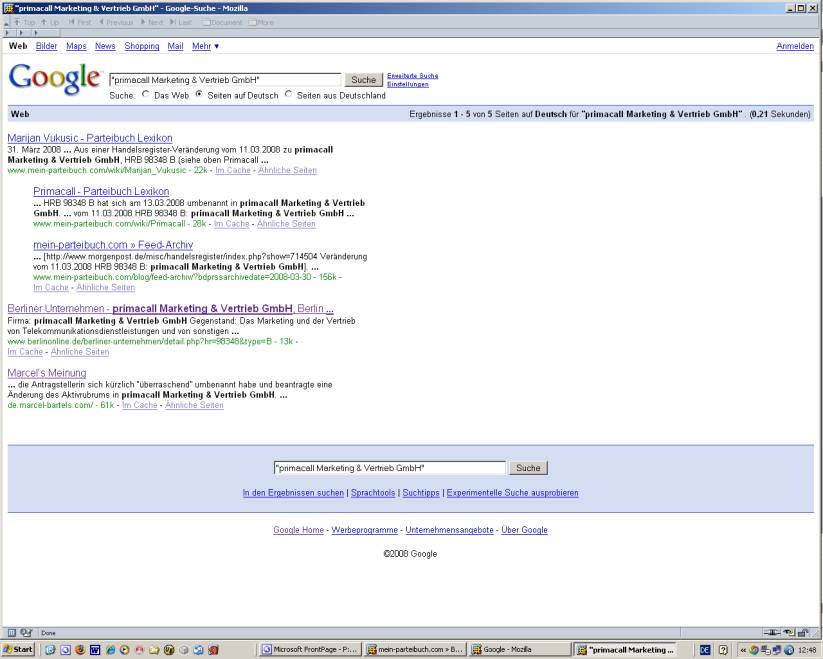The height and width of the screenshot is (659, 823).
Task: Open the 'Primacall - Parteibuch Lexikon' result
Action: 101,192
